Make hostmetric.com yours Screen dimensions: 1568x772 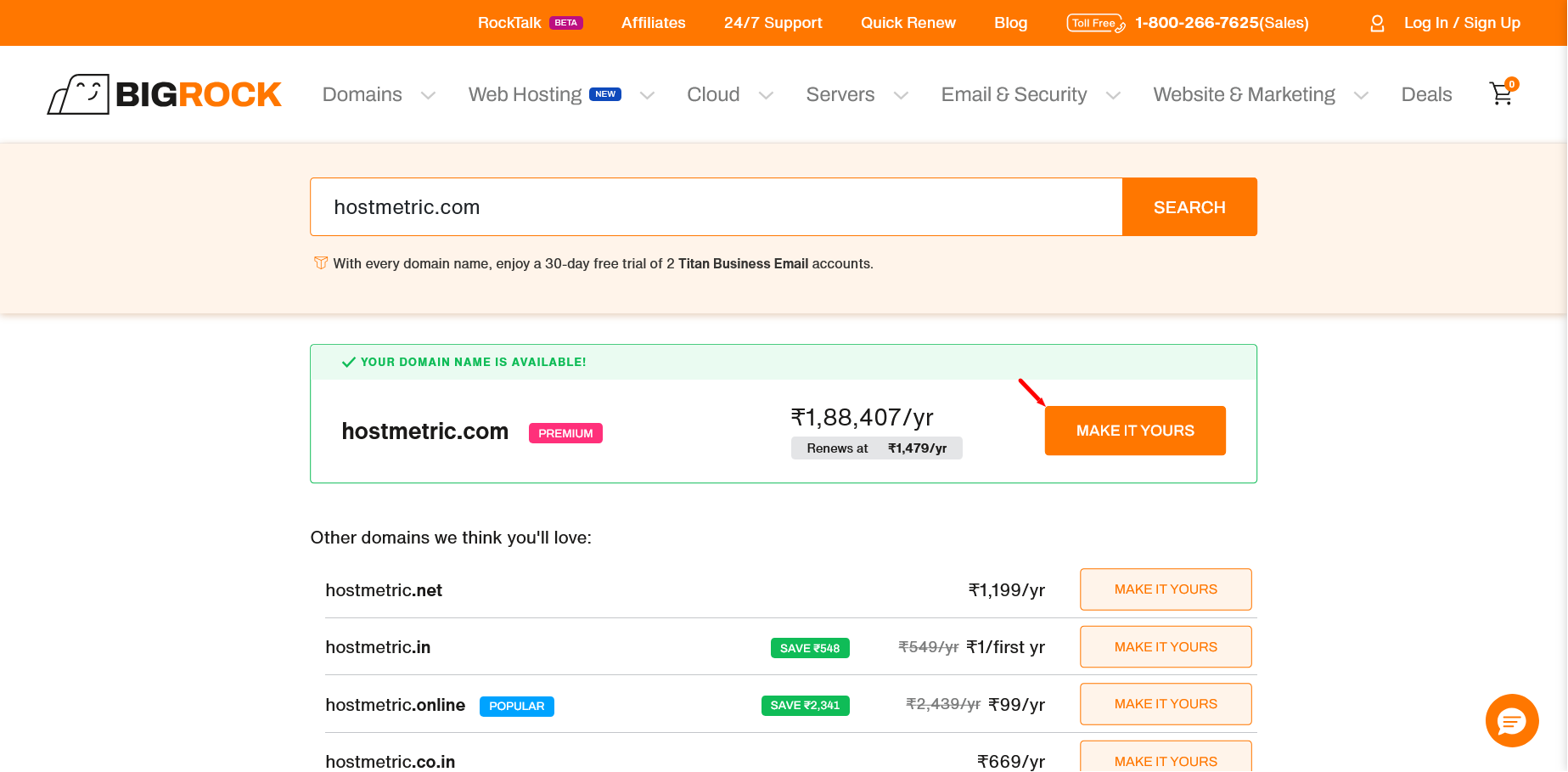[1135, 431]
